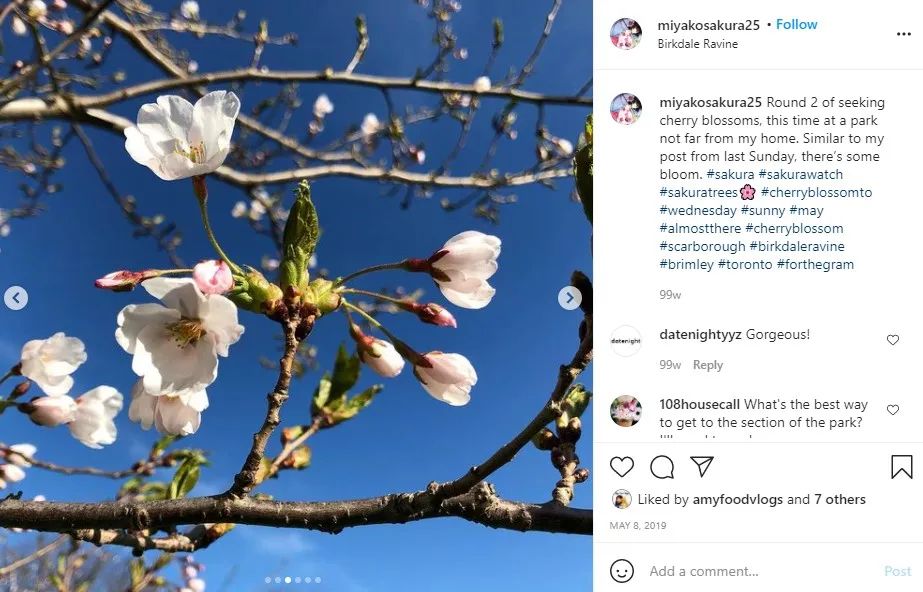Like the post with the heart icon
The image size is (923, 592).
(x=622, y=467)
